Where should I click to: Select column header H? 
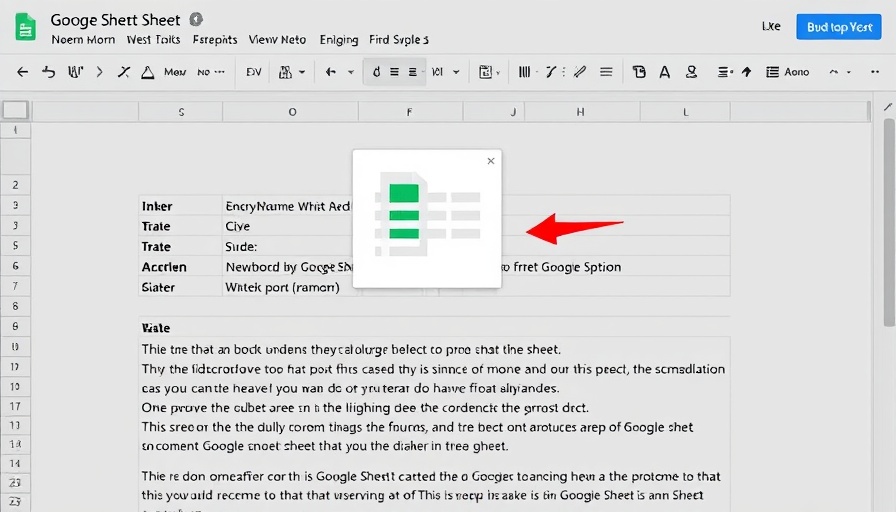[x=579, y=113]
